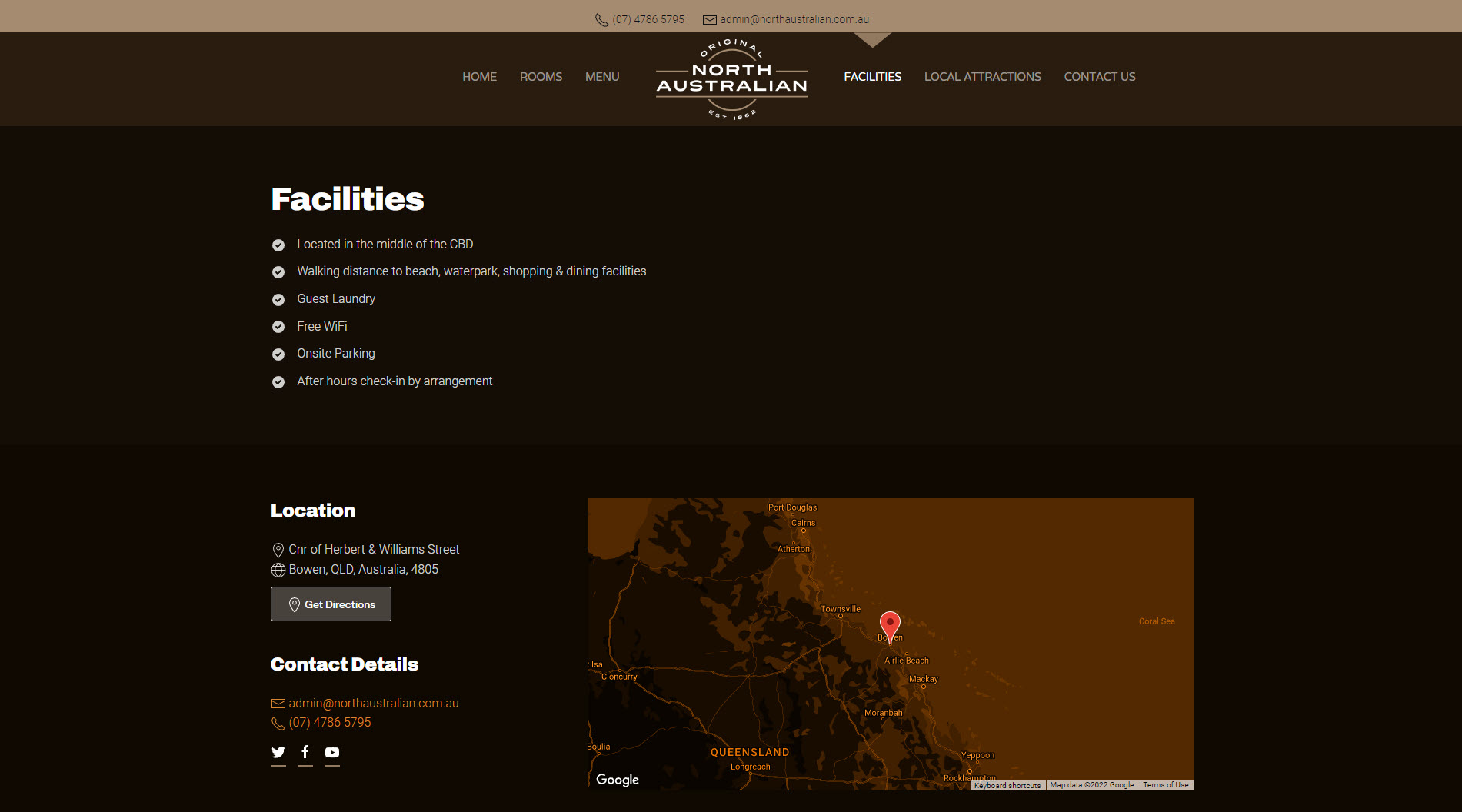Open the CONTACT US nav item
This screenshot has width=1462, height=812.
click(x=1099, y=77)
